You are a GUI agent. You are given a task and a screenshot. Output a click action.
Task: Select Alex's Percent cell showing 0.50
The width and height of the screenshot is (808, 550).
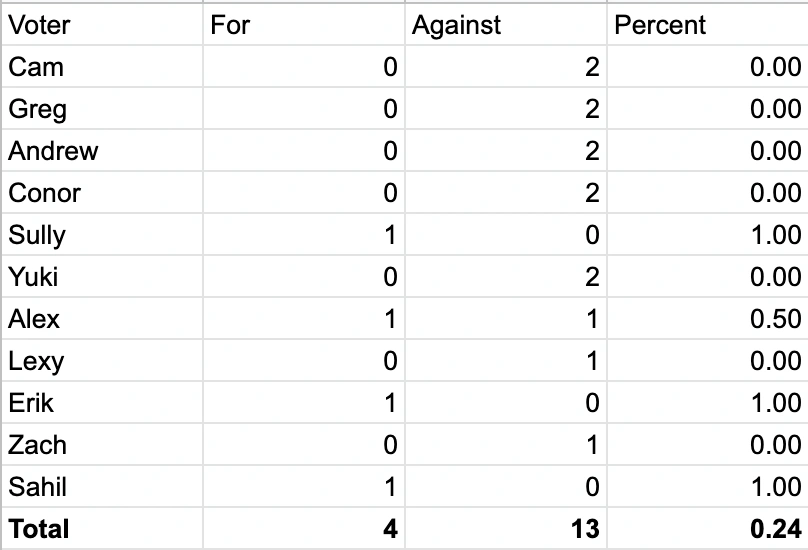coord(706,319)
